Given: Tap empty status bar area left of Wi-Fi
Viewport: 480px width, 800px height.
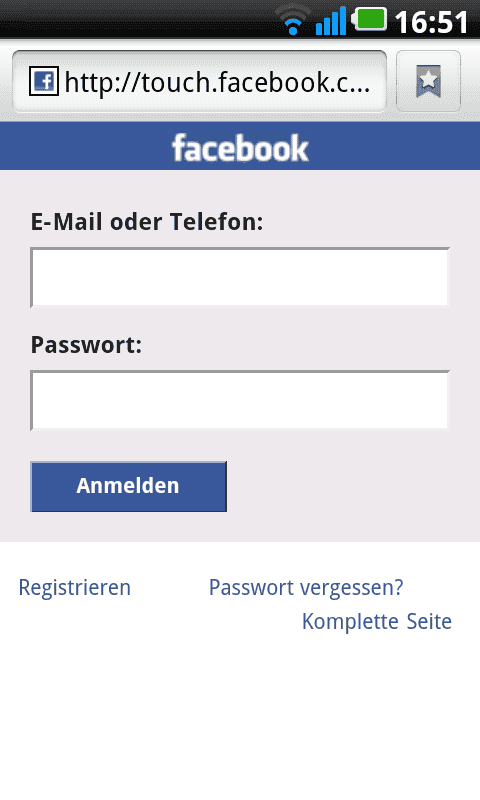Looking at the screenshot, I should pos(138,19).
